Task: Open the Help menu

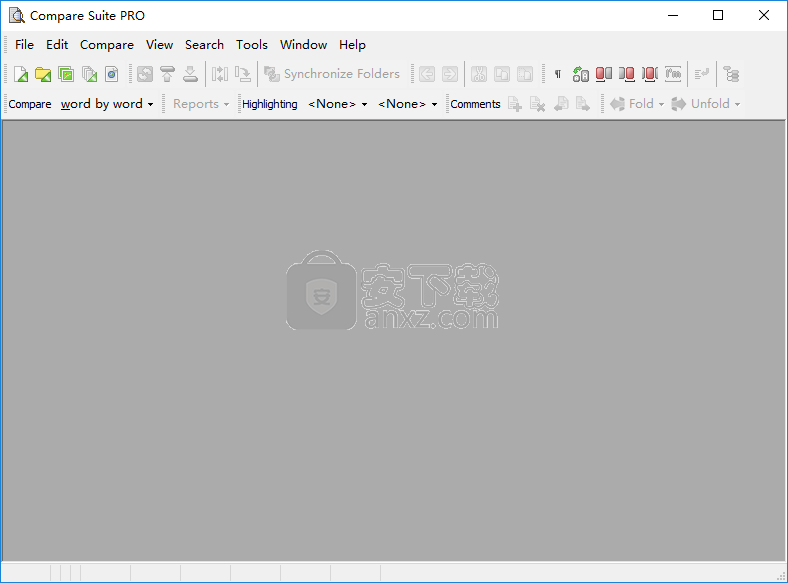Action: [352, 45]
